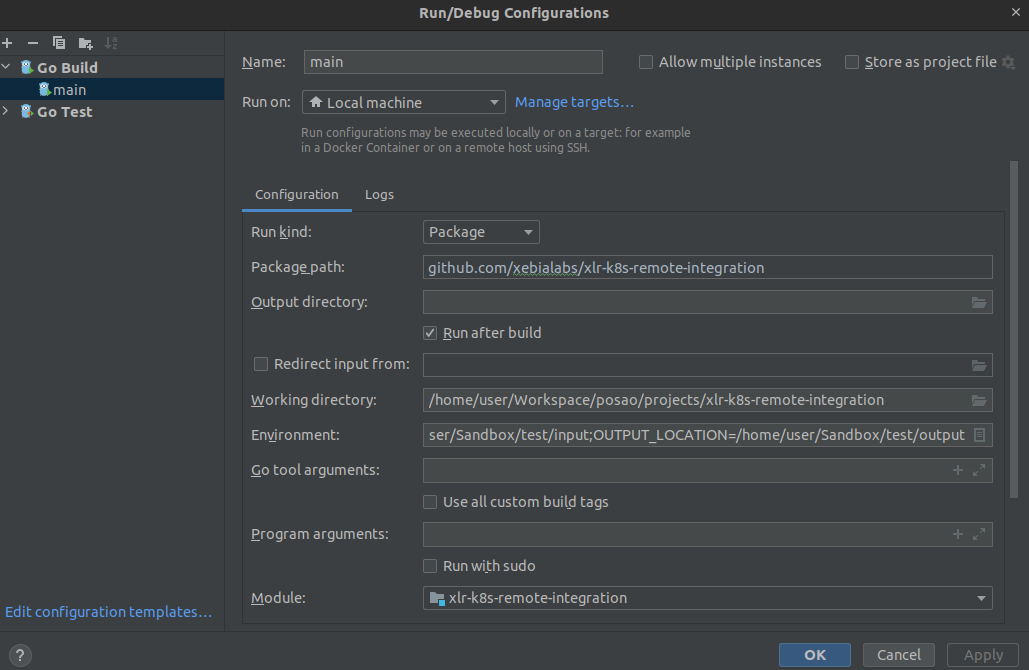Enable Use all custom build tags
Viewport: 1029px width, 670px height.
click(x=430, y=502)
